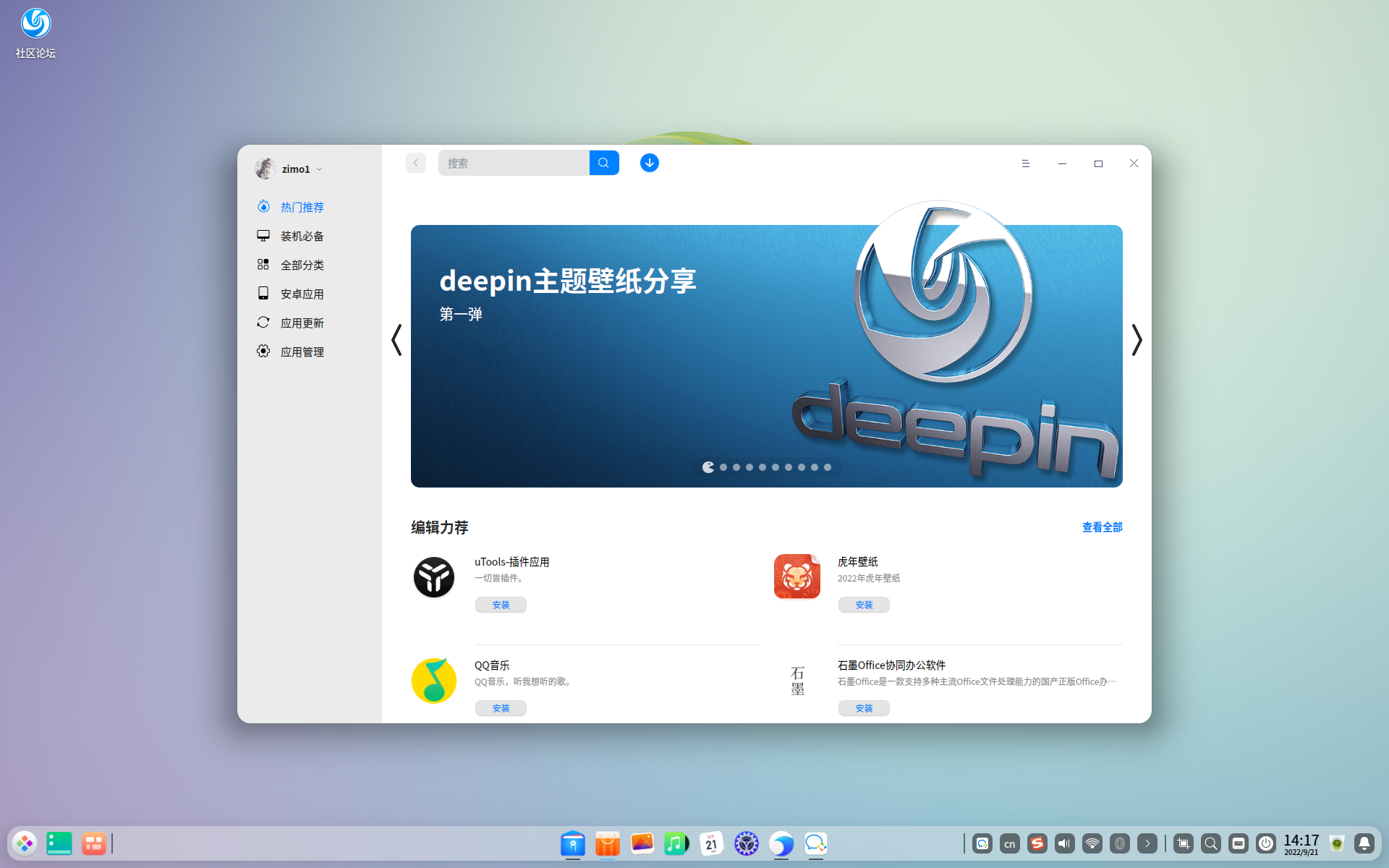Screen dimensions: 1389x868
Task: Open the QQ音乐 app icon
Action: (x=434, y=681)
